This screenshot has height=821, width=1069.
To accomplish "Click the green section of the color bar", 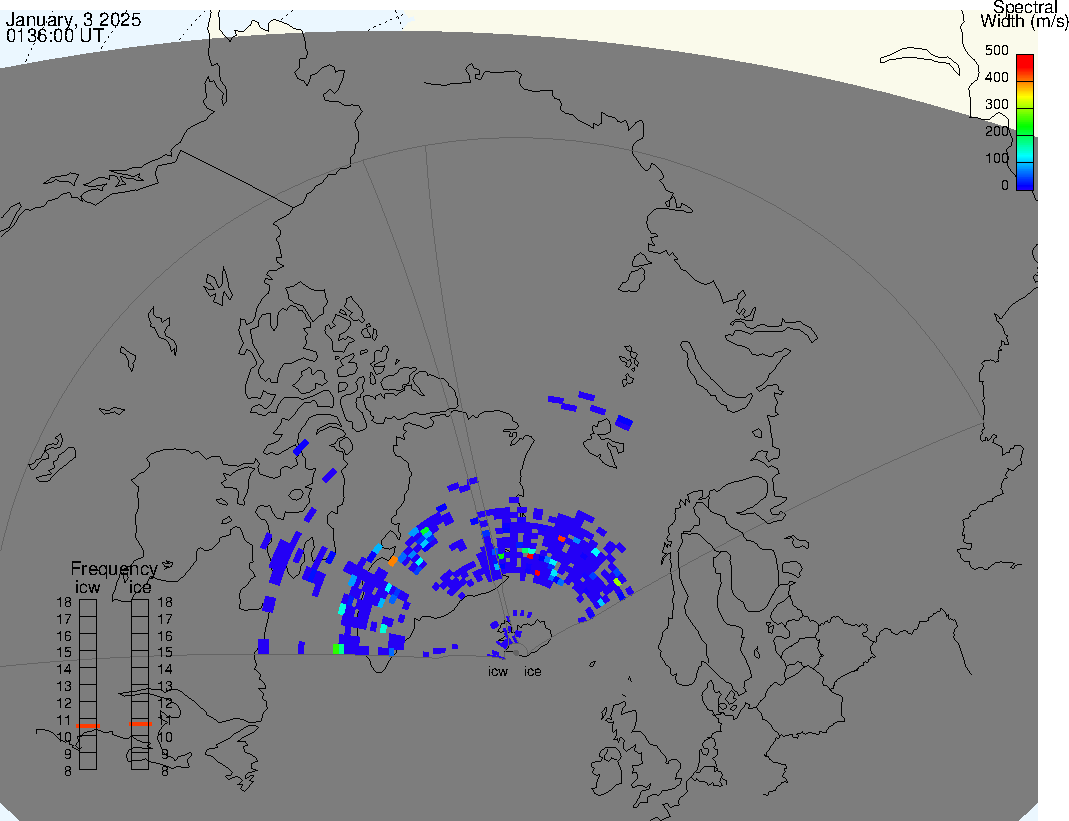I will pyautogui.click(x=1025, y=121).
